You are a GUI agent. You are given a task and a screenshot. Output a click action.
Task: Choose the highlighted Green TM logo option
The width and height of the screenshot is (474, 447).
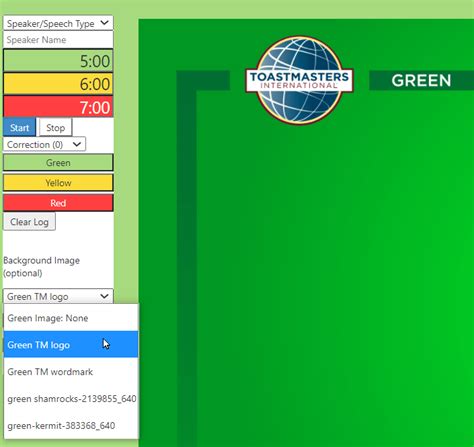point(71,344)
